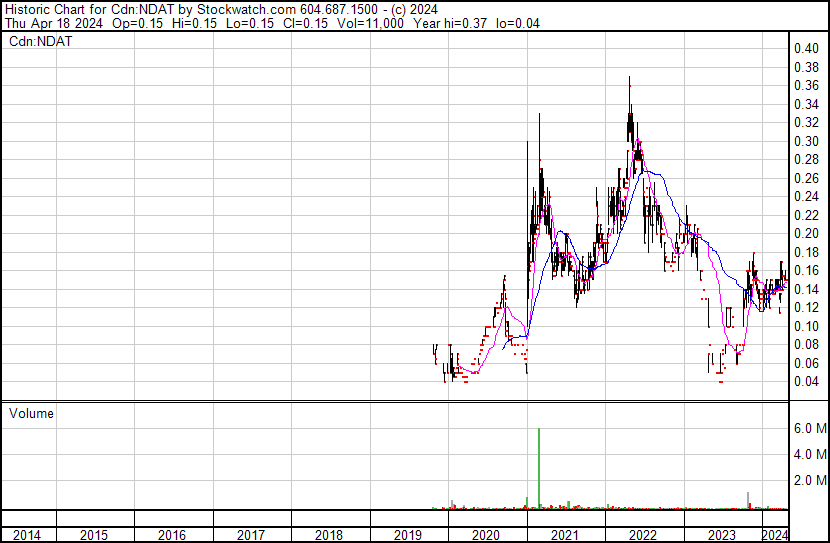This screenshot has width=830, height=543.
Task: Select the 0.04 price axis label
Action: point(806,381)
